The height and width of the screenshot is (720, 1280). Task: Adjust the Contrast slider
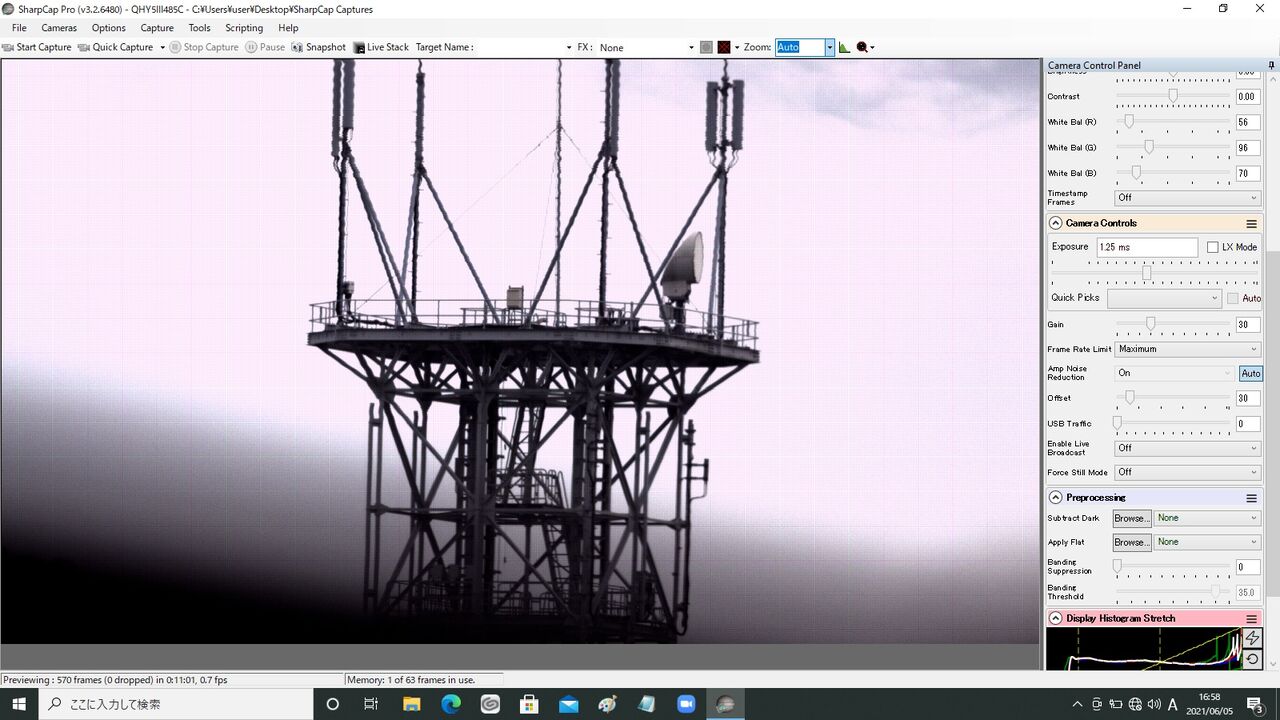1173,97
